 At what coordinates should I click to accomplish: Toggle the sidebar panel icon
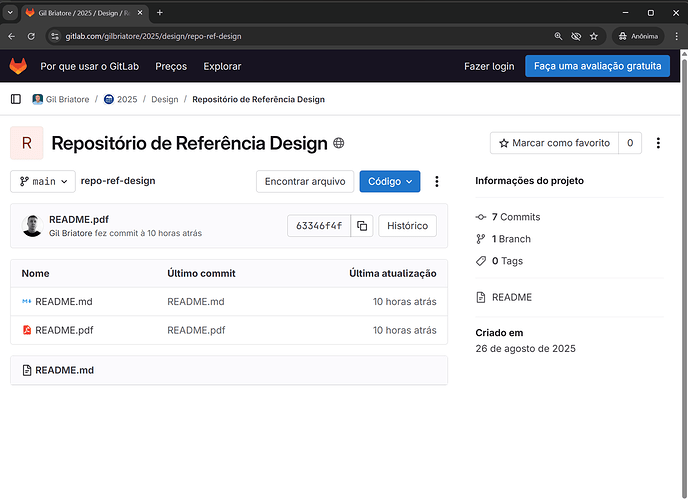point(16,99)
